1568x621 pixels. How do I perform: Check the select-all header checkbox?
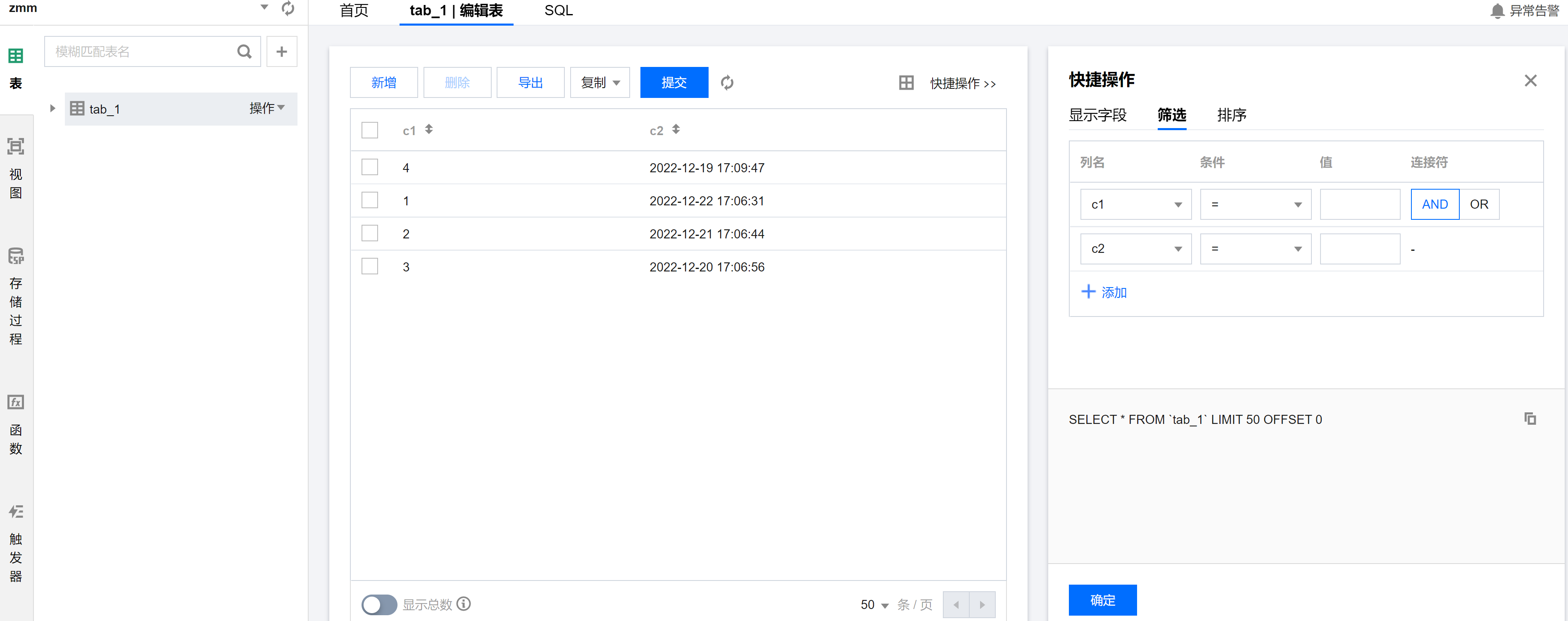tap(369, 130)
